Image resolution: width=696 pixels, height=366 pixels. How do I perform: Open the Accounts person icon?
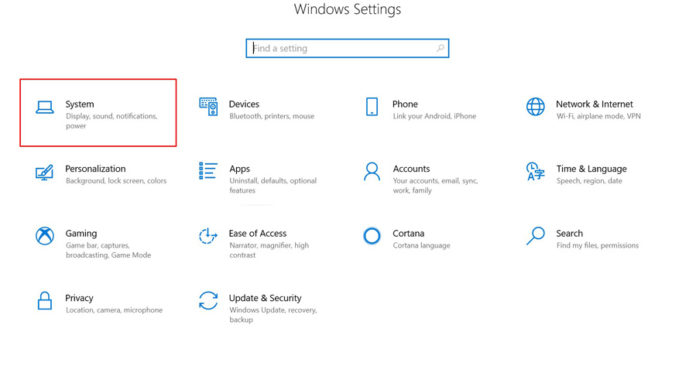372,172
